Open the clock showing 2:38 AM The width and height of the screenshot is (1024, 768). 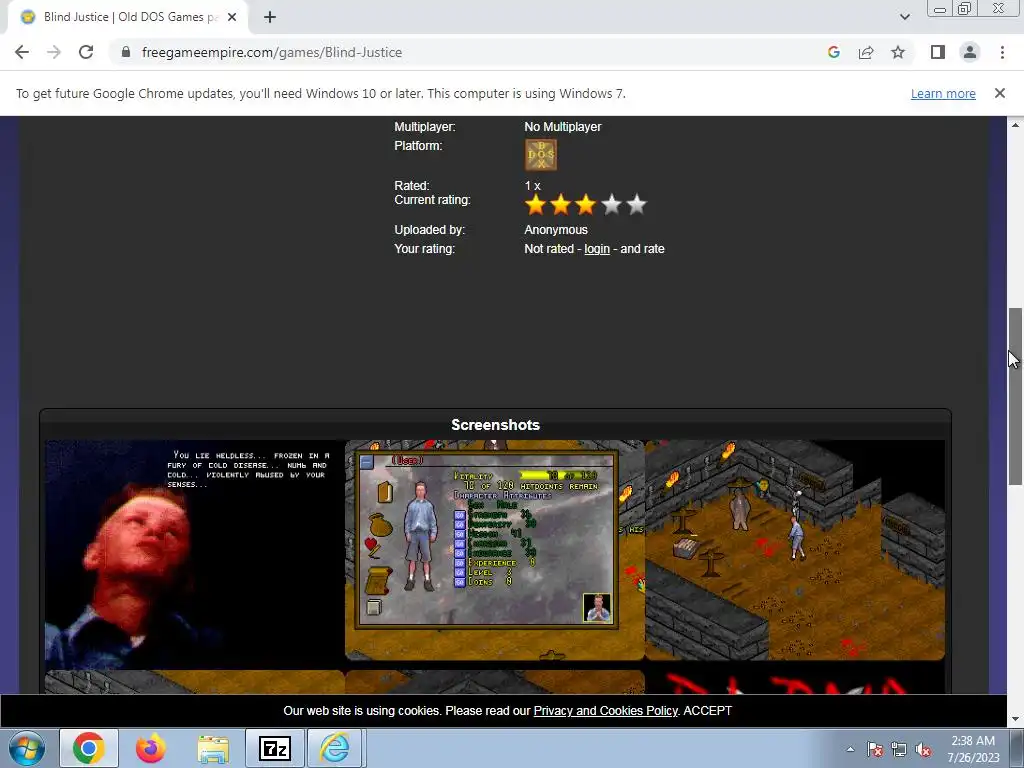(973, 749)
